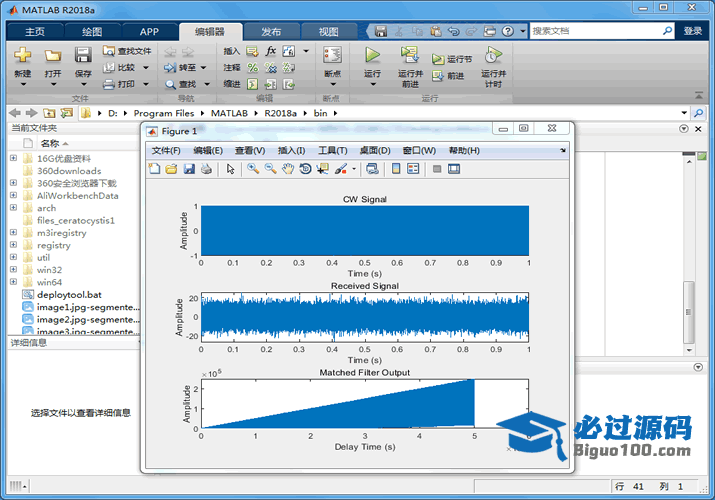Click the Open File icon in Figure 1

click(171, 169)
